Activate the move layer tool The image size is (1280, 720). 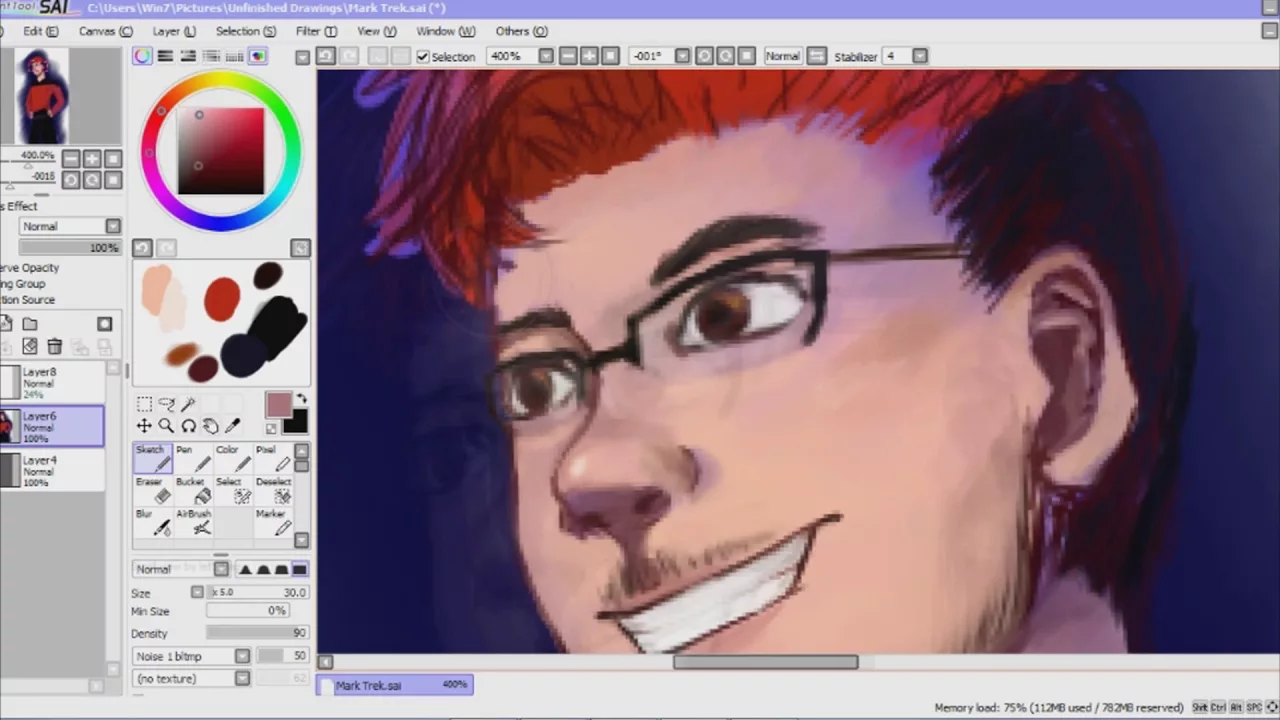(x=144, y=426)
